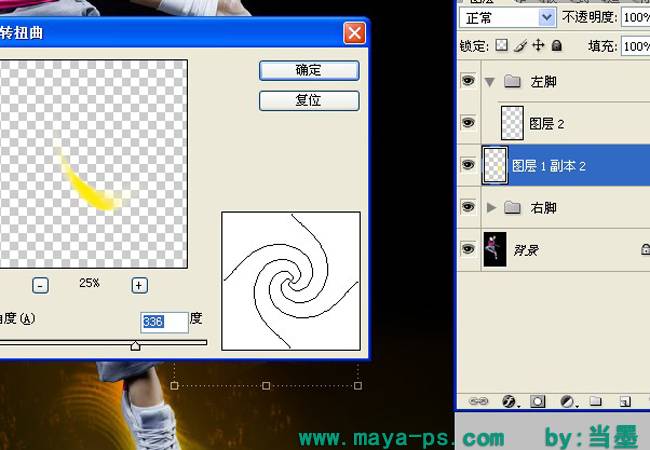
Task: Click the opacity 不透明度 value field
Action: pos(635,18)
